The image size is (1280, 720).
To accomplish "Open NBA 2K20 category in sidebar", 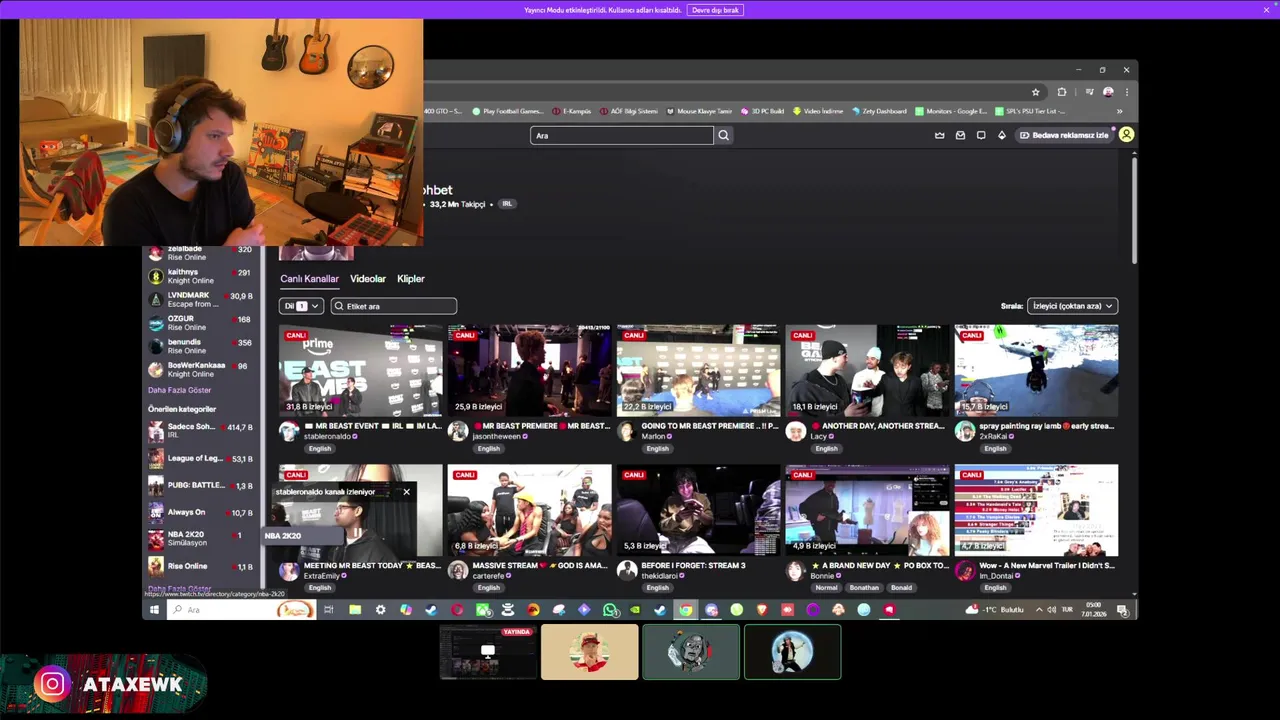I will coord(200,539).
